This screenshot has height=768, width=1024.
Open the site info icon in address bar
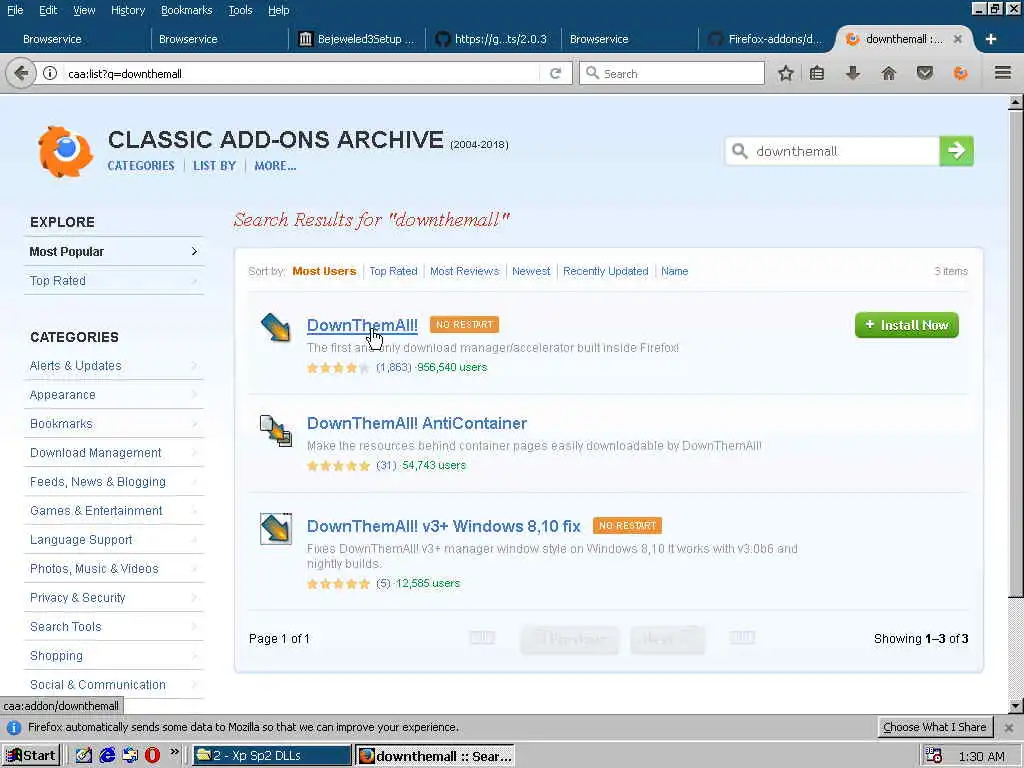coord(50,73)
